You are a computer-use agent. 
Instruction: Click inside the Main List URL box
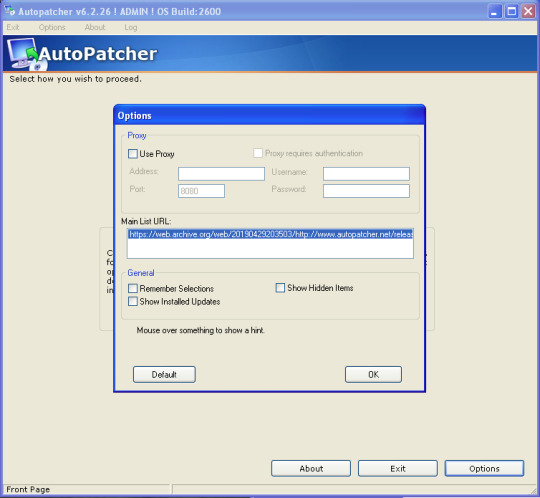tap(270, 243)
